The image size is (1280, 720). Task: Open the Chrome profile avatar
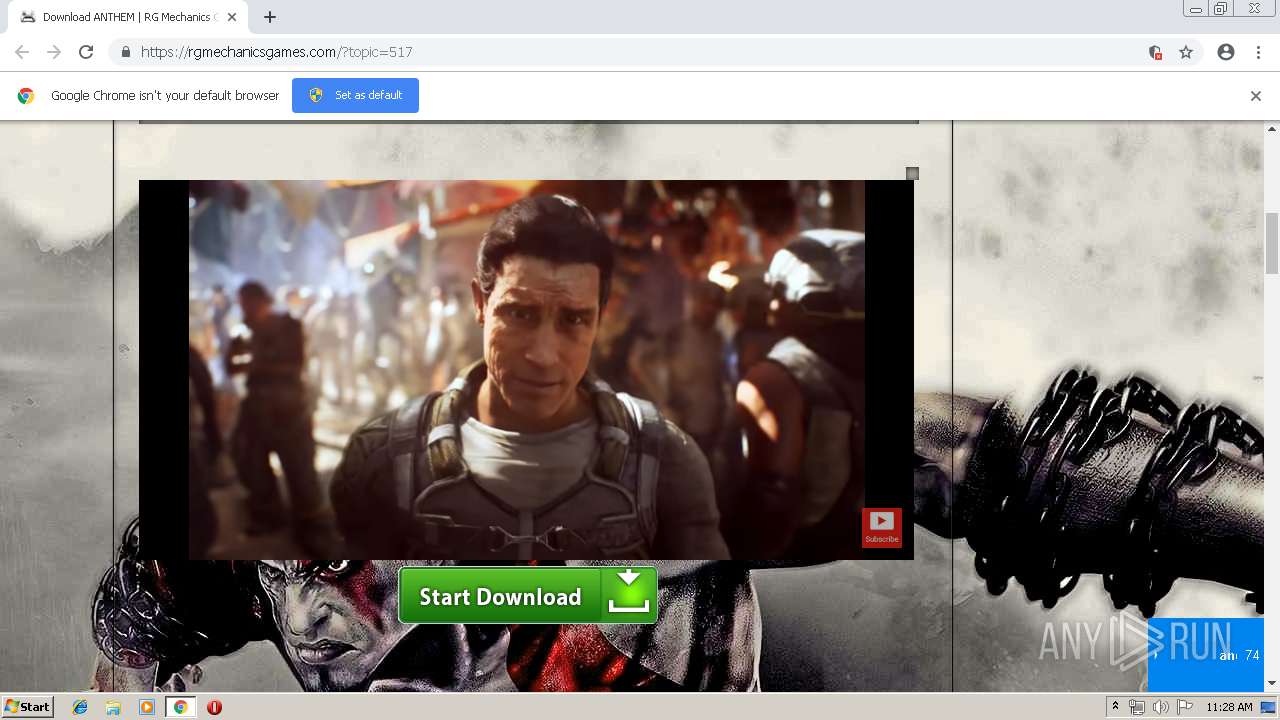pos(1226,52)
